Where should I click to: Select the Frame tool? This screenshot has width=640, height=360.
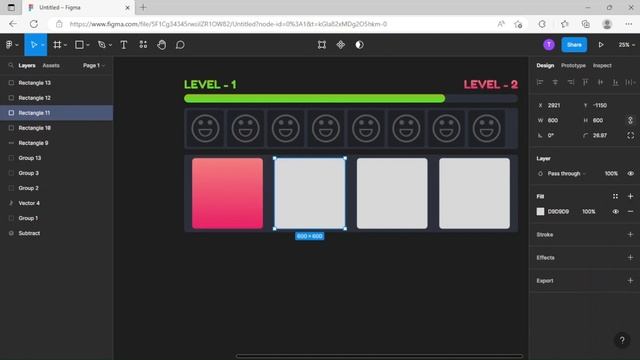click(x=57, y=45)
